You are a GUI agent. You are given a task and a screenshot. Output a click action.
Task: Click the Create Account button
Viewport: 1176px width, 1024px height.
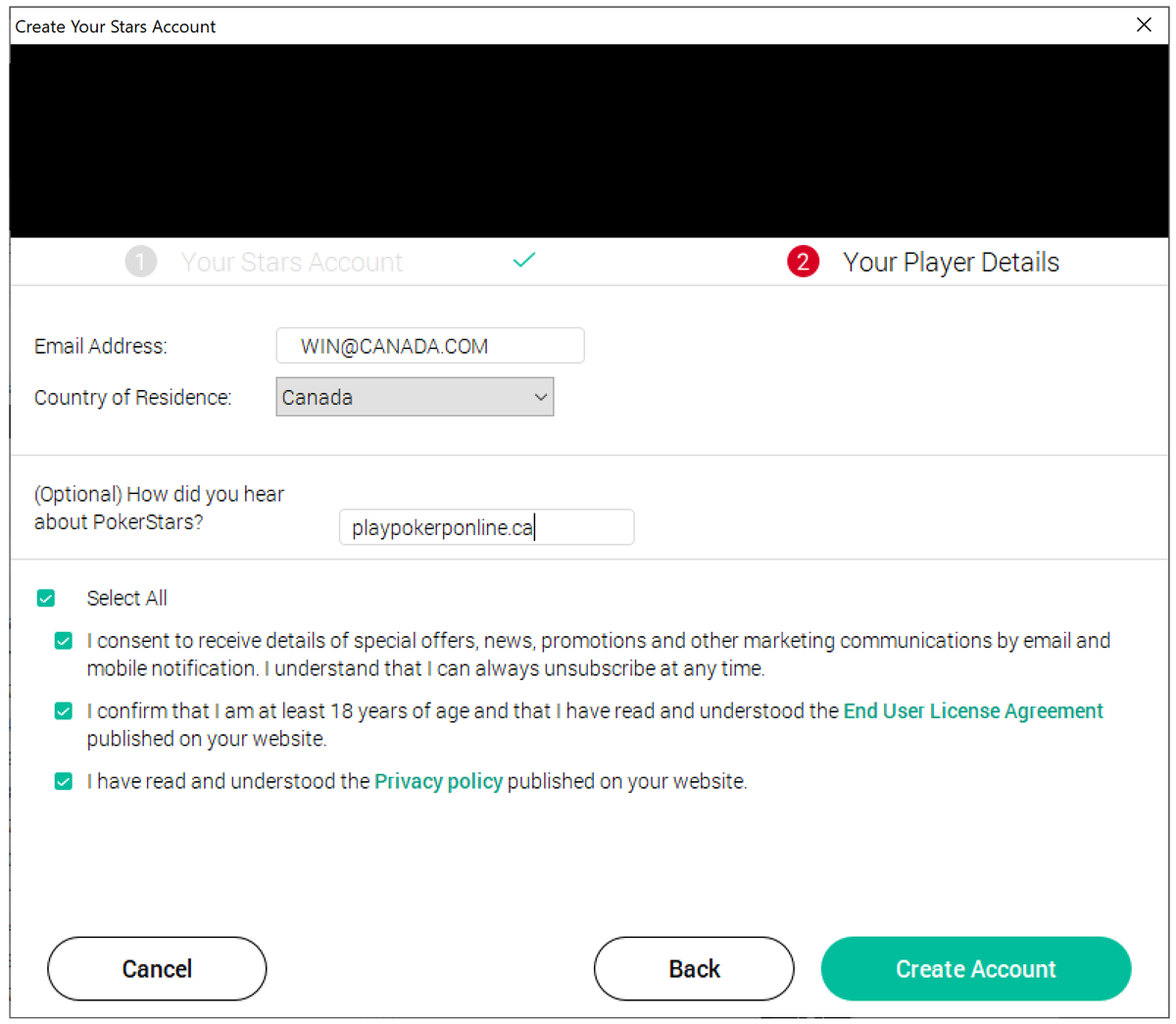[976, 969]
